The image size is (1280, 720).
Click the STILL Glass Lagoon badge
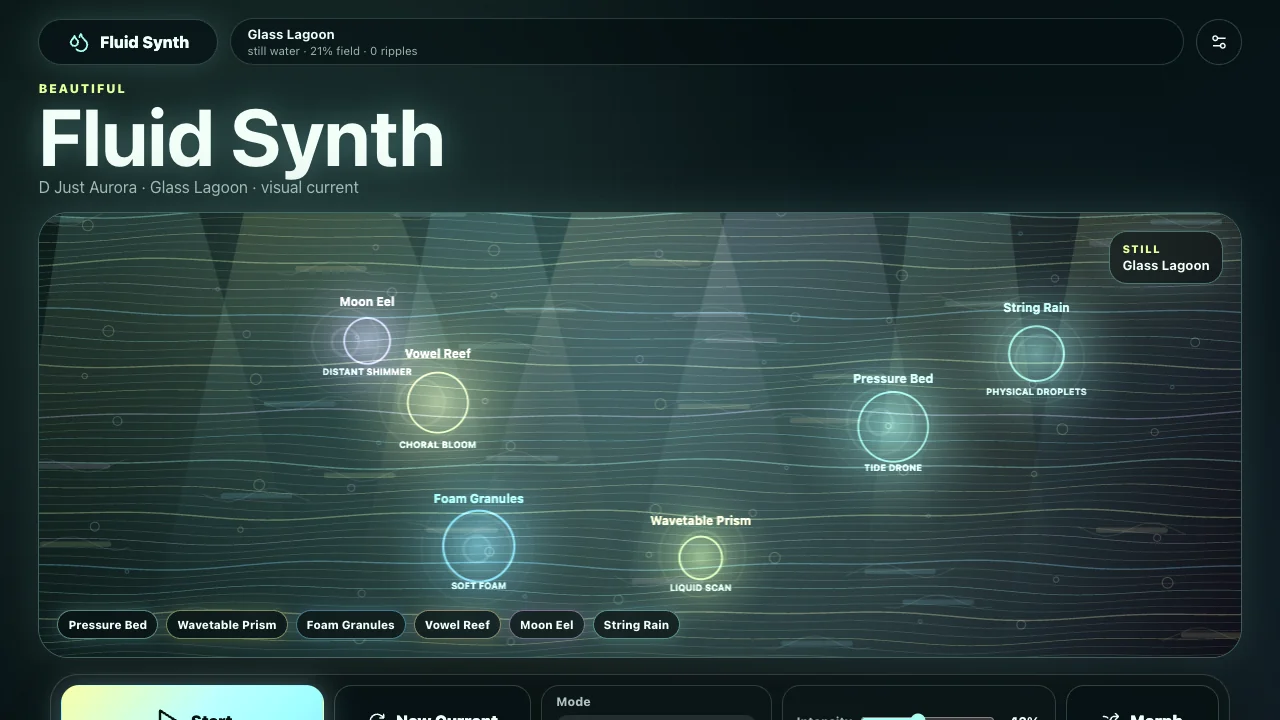pos(1166,258)
